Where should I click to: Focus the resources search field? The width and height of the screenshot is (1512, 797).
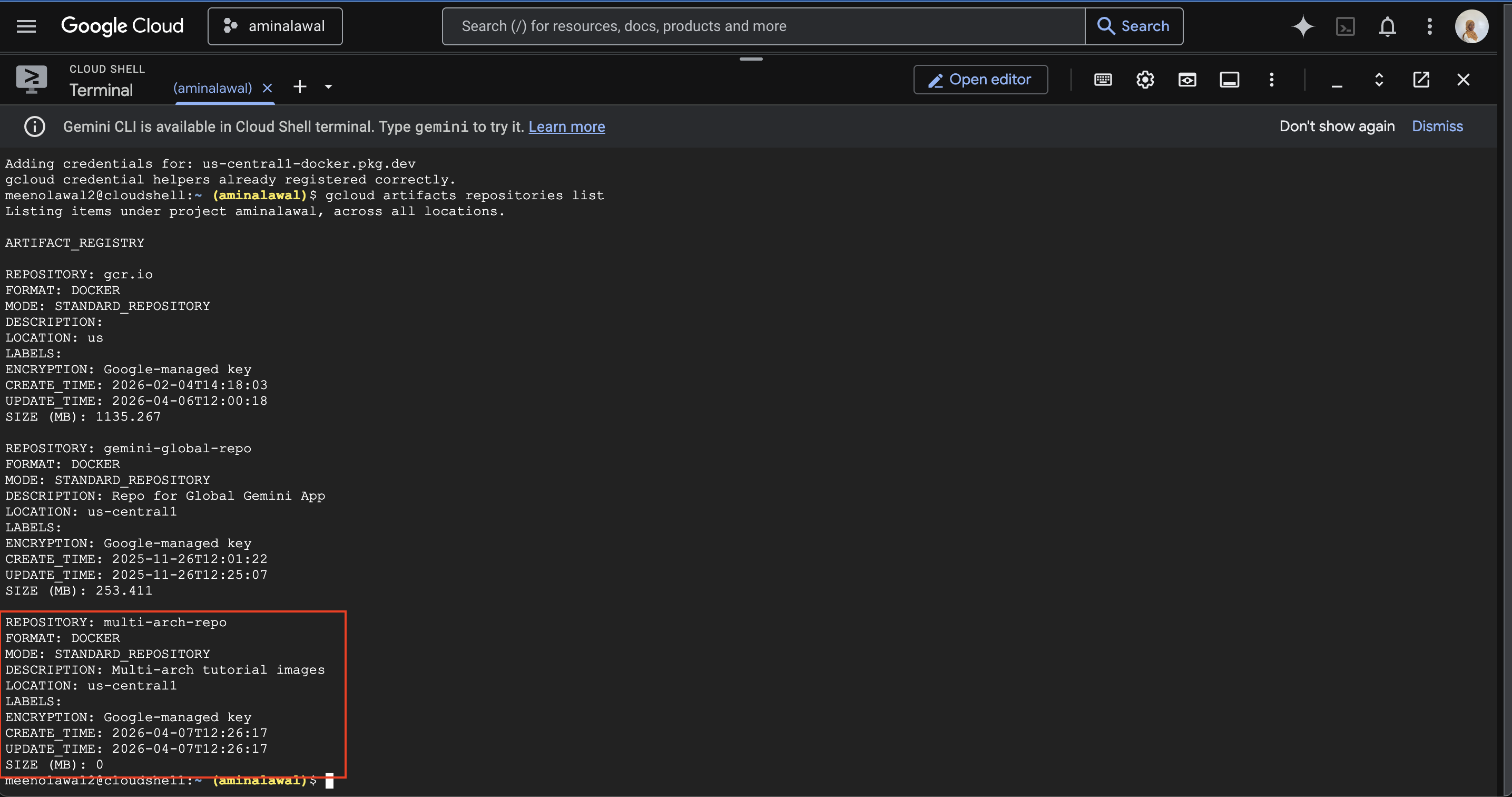pyautogui.click(x=763, y=26)
